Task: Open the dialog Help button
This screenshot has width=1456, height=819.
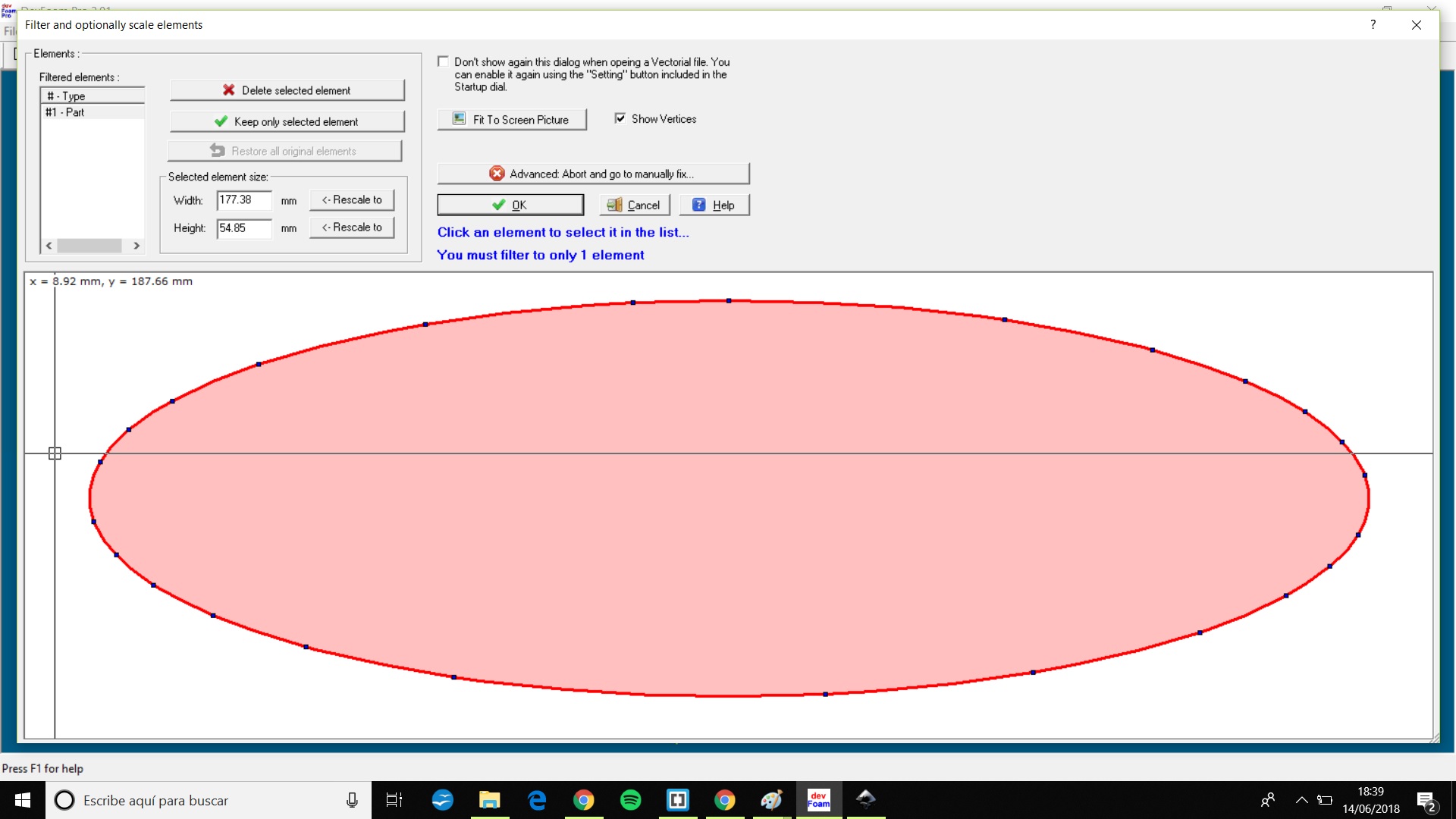Action: coord(714,205)
